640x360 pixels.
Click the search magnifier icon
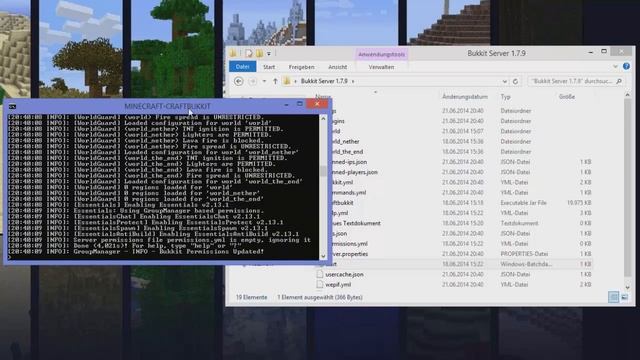619,81
